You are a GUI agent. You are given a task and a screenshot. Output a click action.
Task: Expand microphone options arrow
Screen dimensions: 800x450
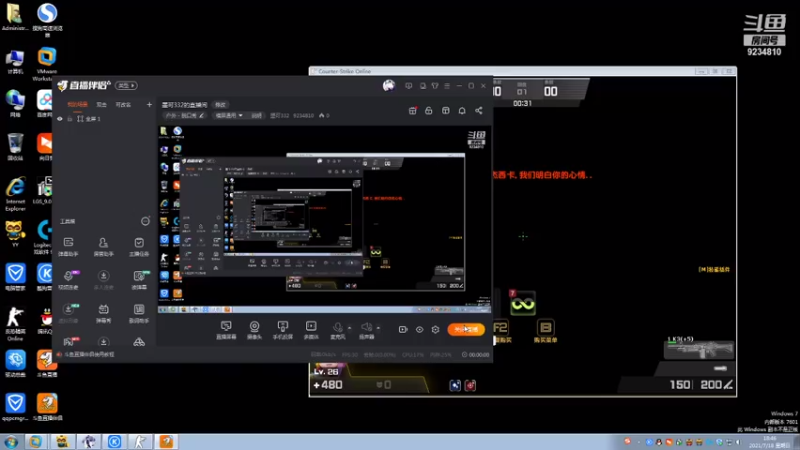coord(349,328)
